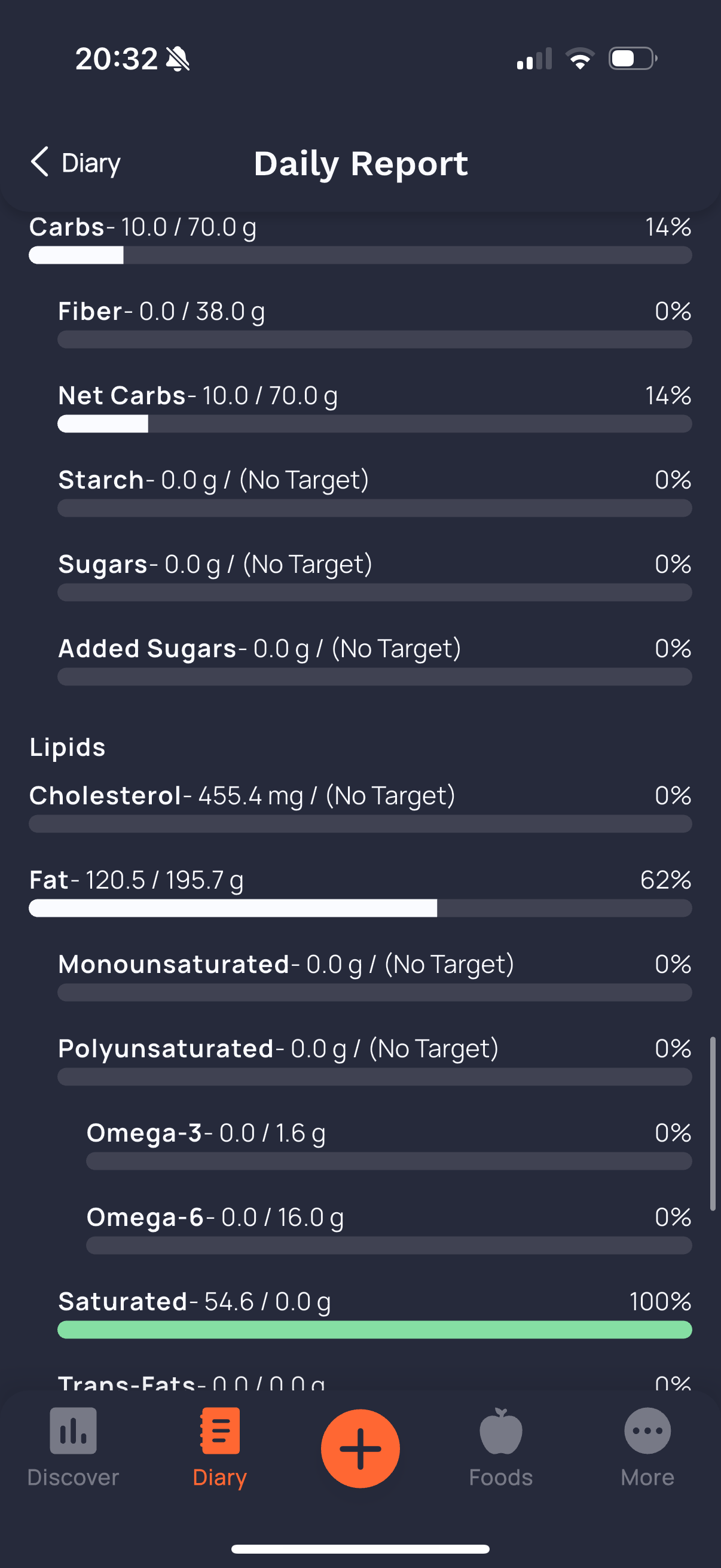This screenshot has height=1568, width=721.
Task: Click the vertical scroll indicator
Action: point(713,1124)
